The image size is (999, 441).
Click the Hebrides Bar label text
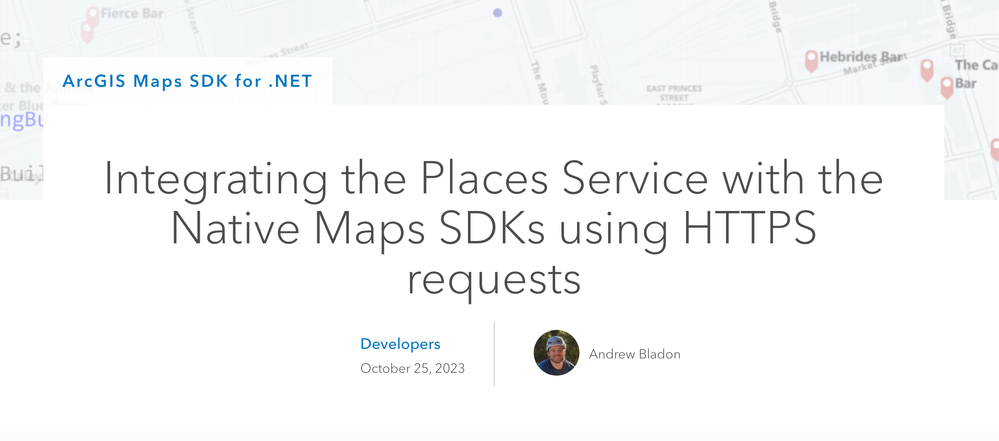[861, 57]
